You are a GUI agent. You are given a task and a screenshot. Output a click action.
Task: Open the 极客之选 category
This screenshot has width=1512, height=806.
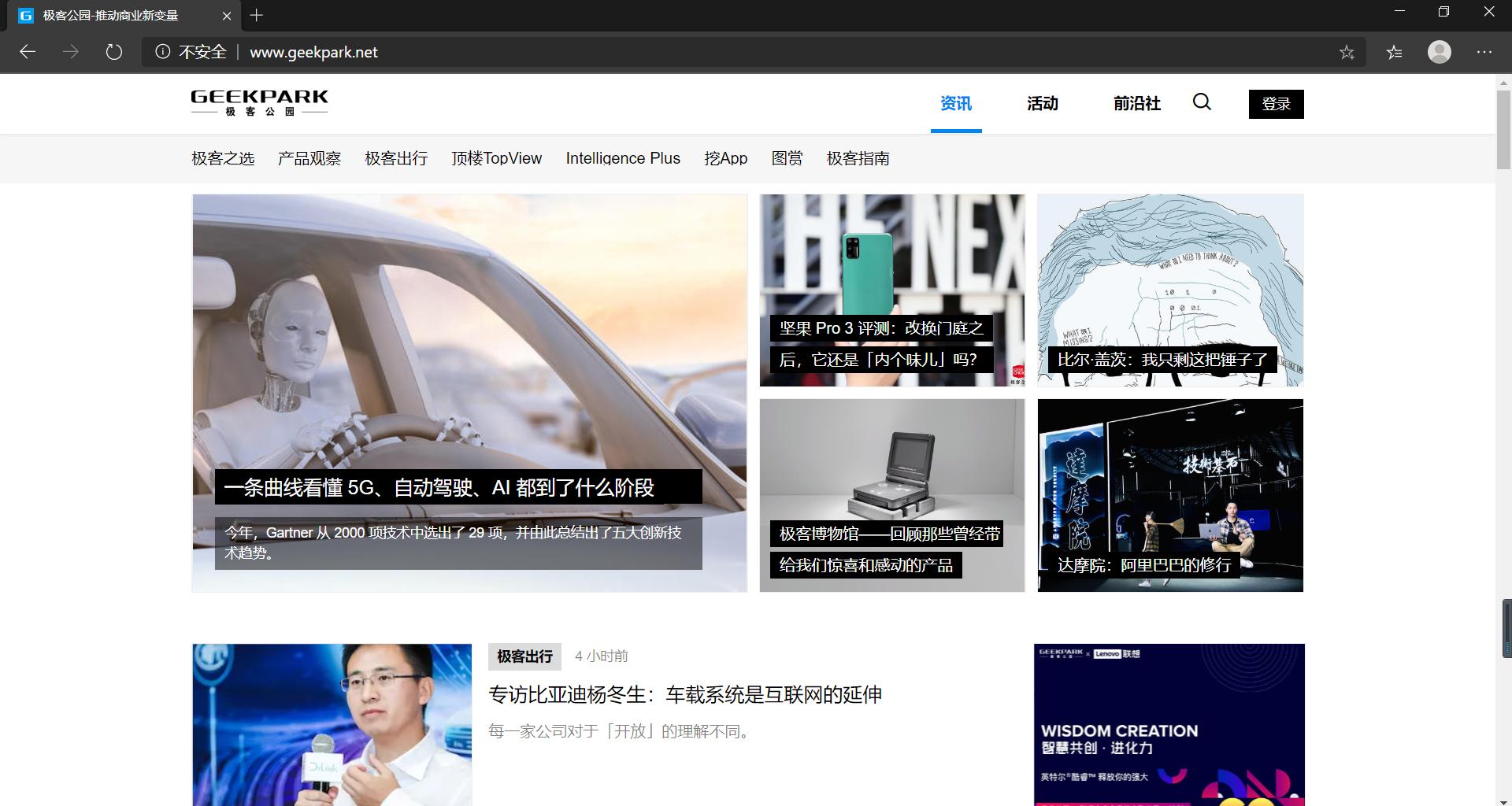coord(223,158)
